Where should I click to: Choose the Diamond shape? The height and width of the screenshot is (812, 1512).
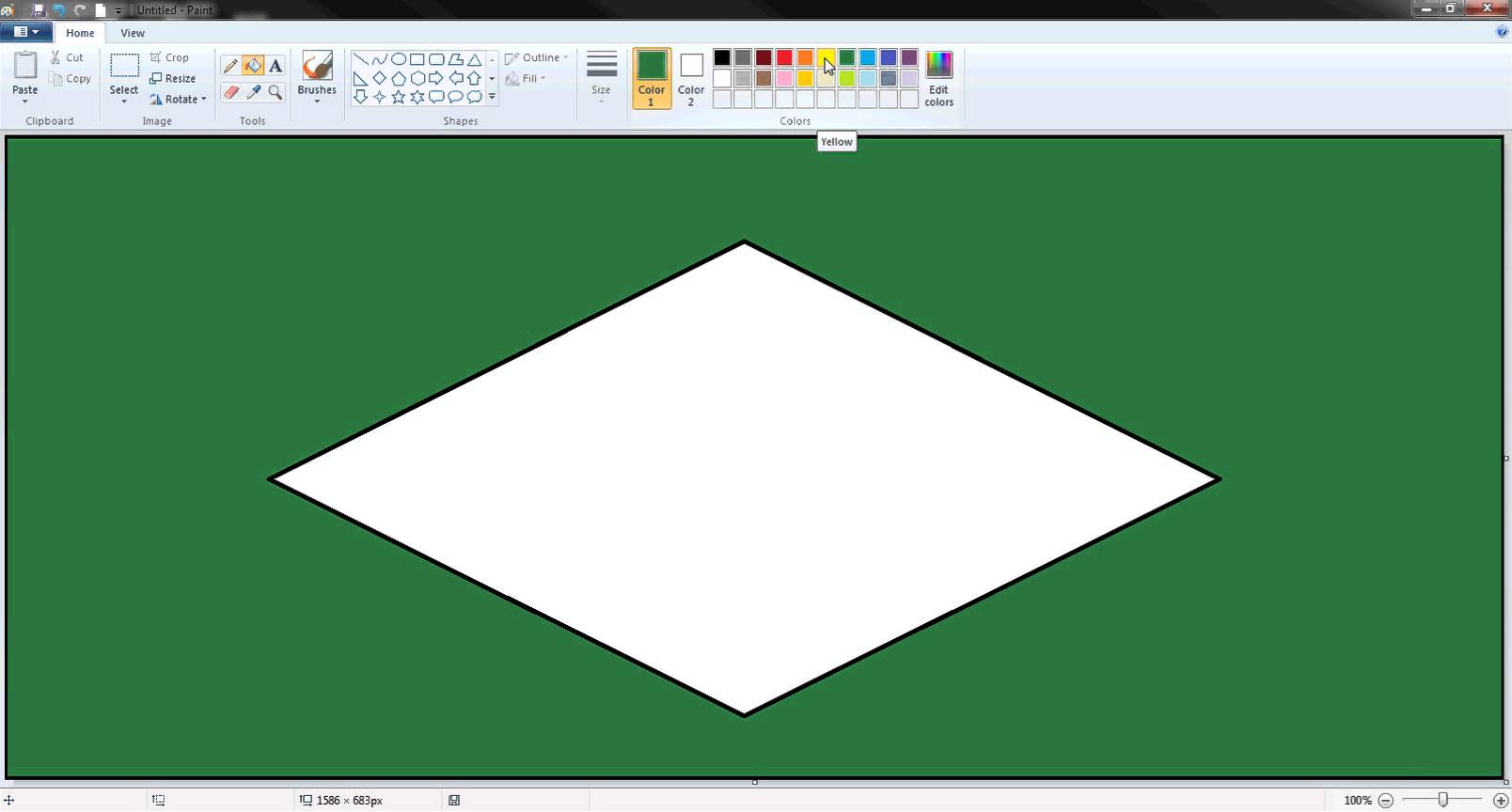click(379, 78)
